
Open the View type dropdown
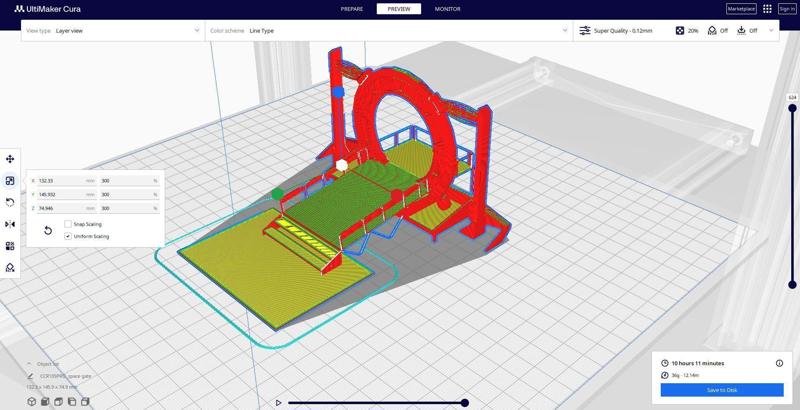coord(113,31)
